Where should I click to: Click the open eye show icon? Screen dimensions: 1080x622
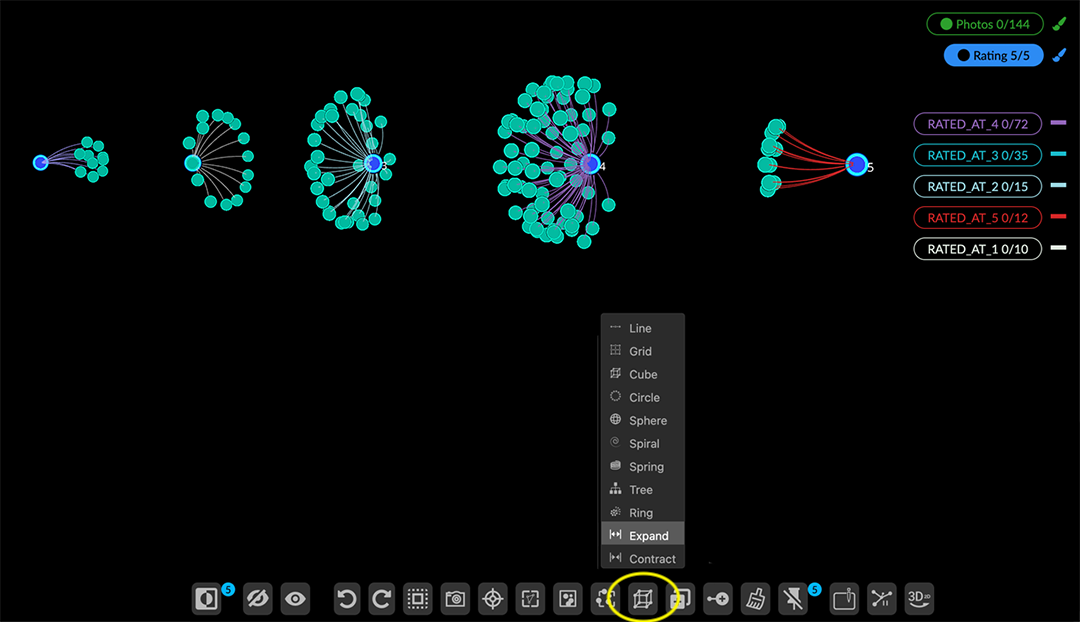click(x=295, y=599)
